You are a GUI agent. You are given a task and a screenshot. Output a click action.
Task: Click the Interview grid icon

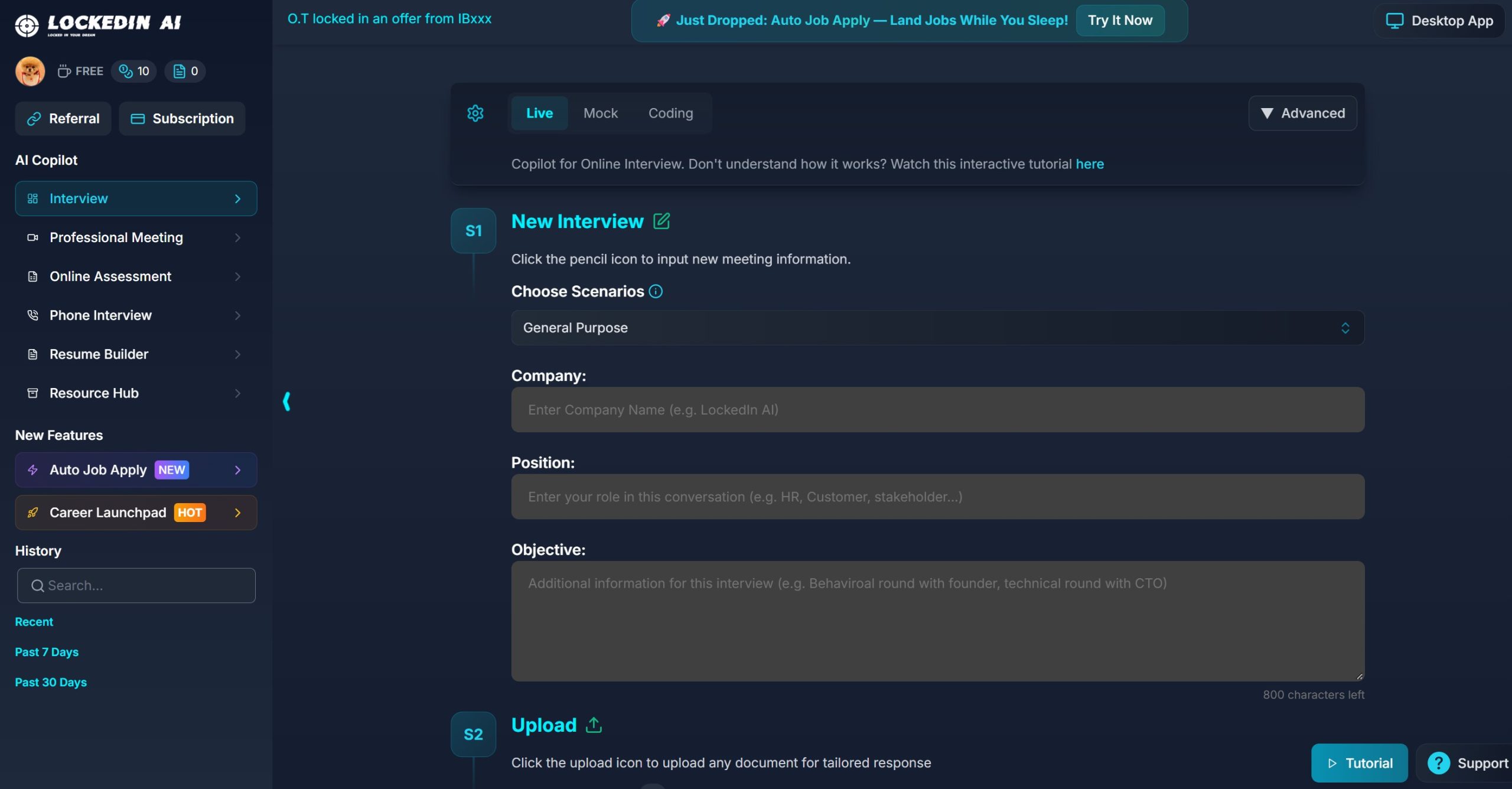[32, 199]
